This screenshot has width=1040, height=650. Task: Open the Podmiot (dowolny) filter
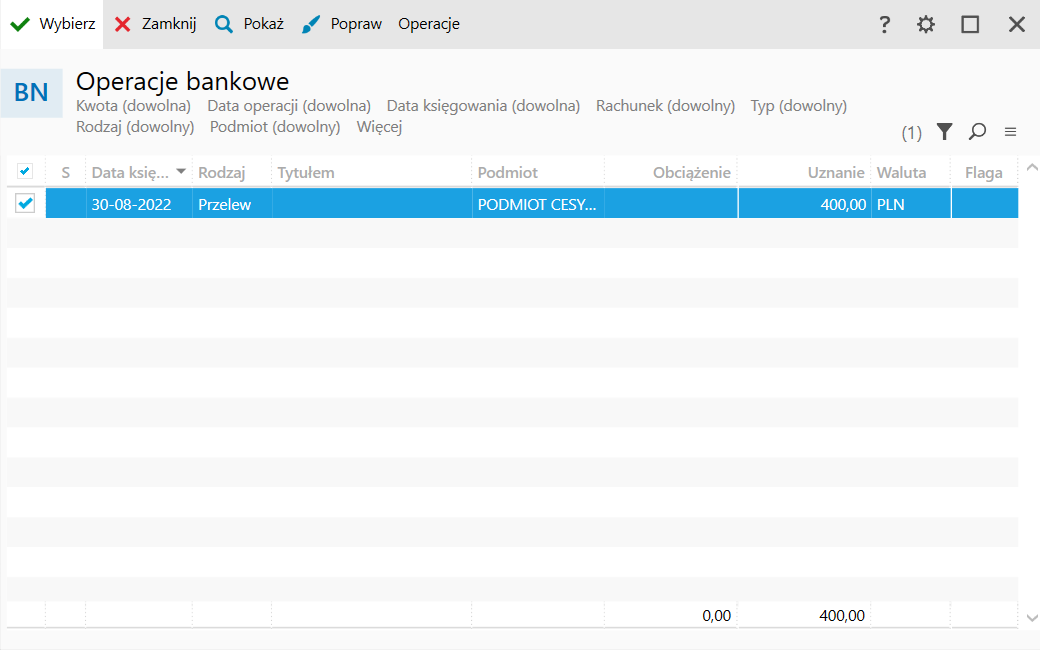click(x=275, y=127)
